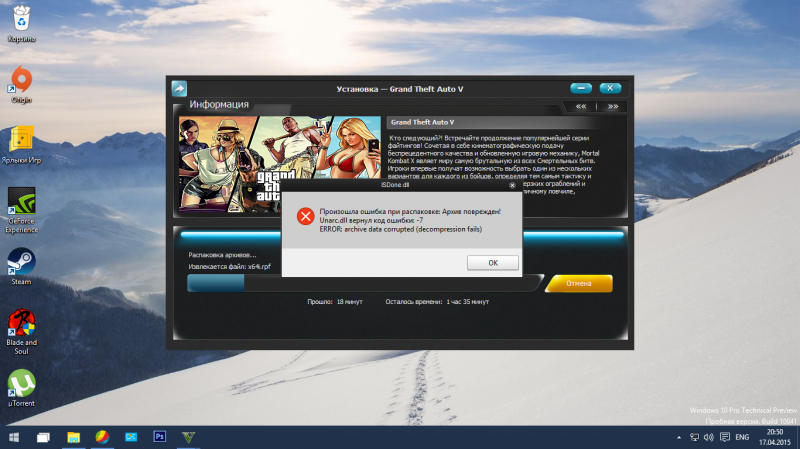Screen dimensions: 800x449
Task: Go to previous installer page arrows
Action: pyautogui.click(x=581, y=106)
